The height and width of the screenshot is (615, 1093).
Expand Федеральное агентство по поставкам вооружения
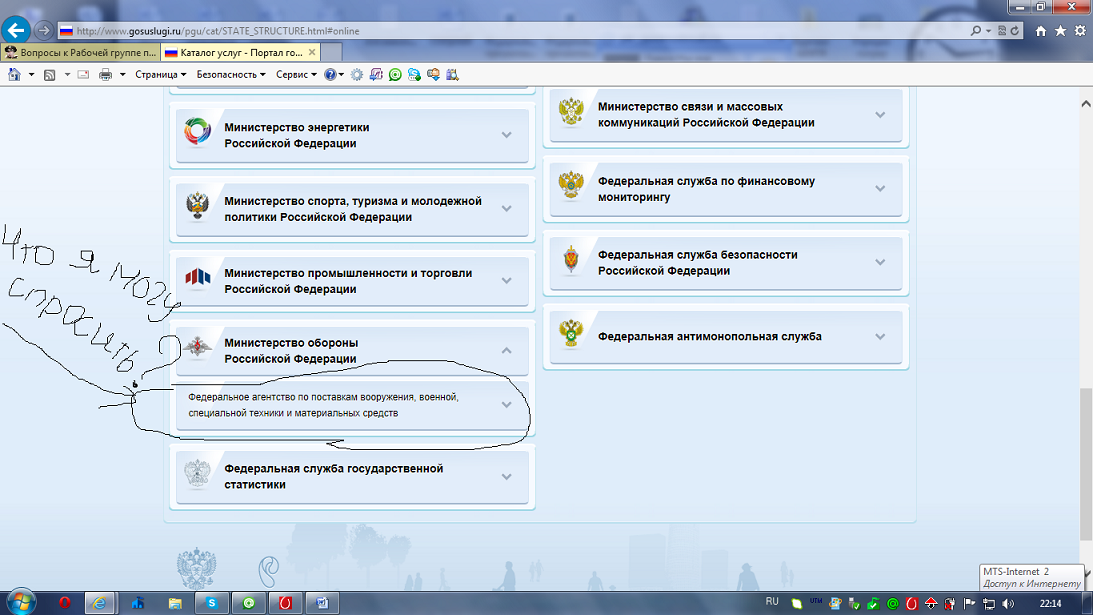[x=507, y=404]
